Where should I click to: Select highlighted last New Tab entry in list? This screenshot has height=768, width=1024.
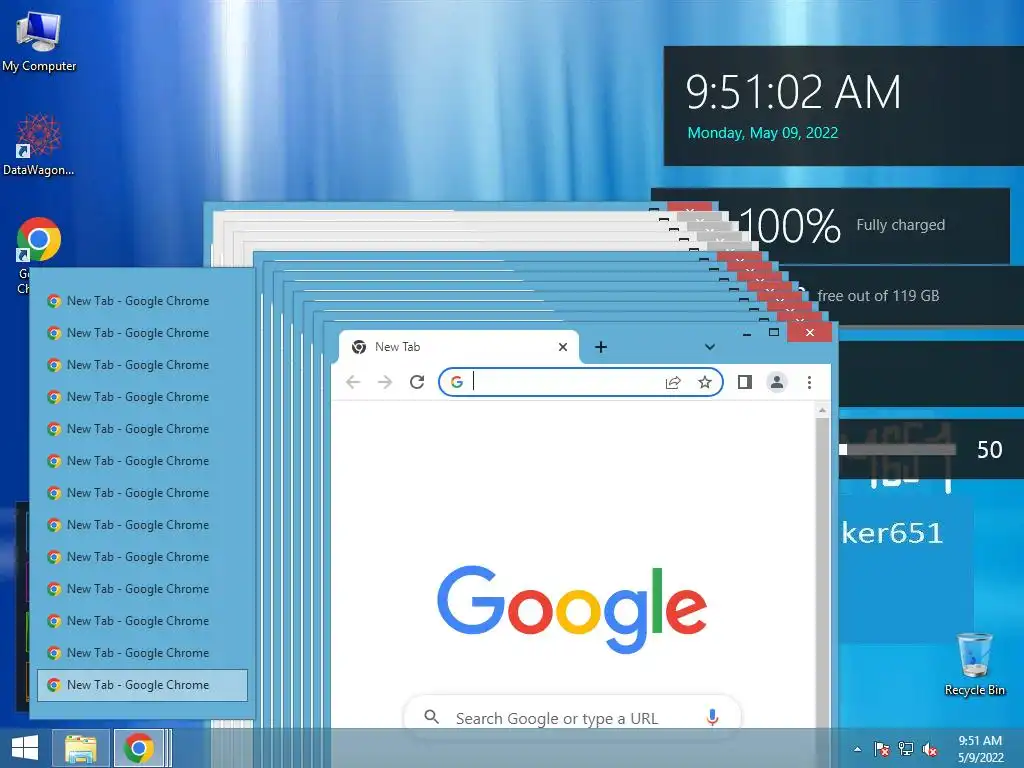[142, 685]
